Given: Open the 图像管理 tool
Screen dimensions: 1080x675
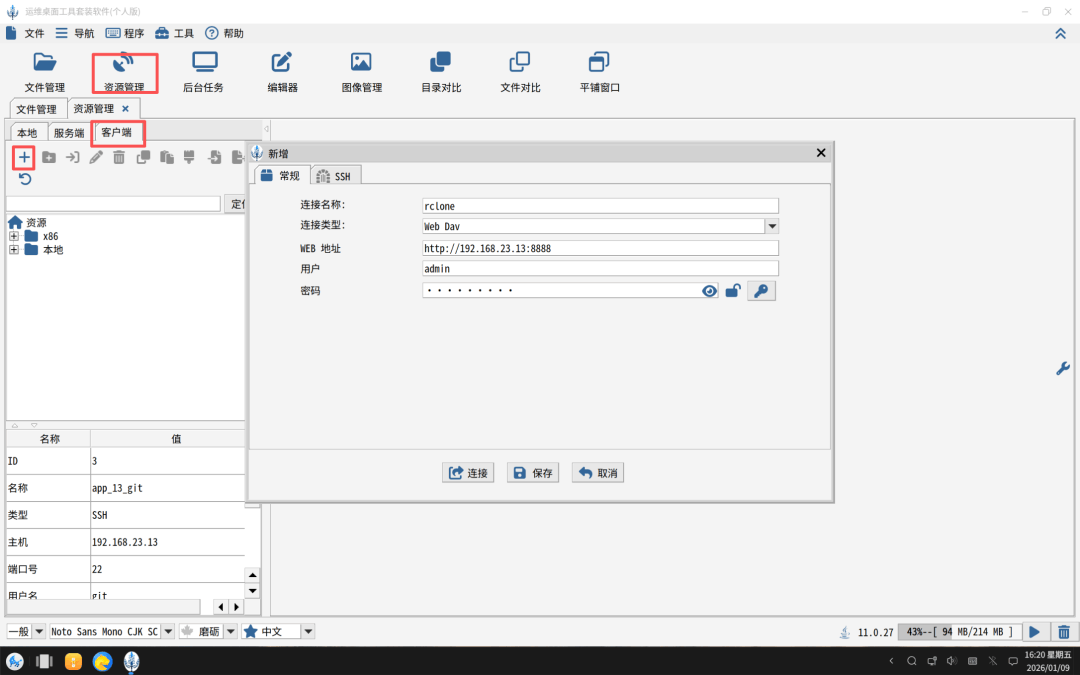Looking at the screenshot, I should (x=361, y=62).
